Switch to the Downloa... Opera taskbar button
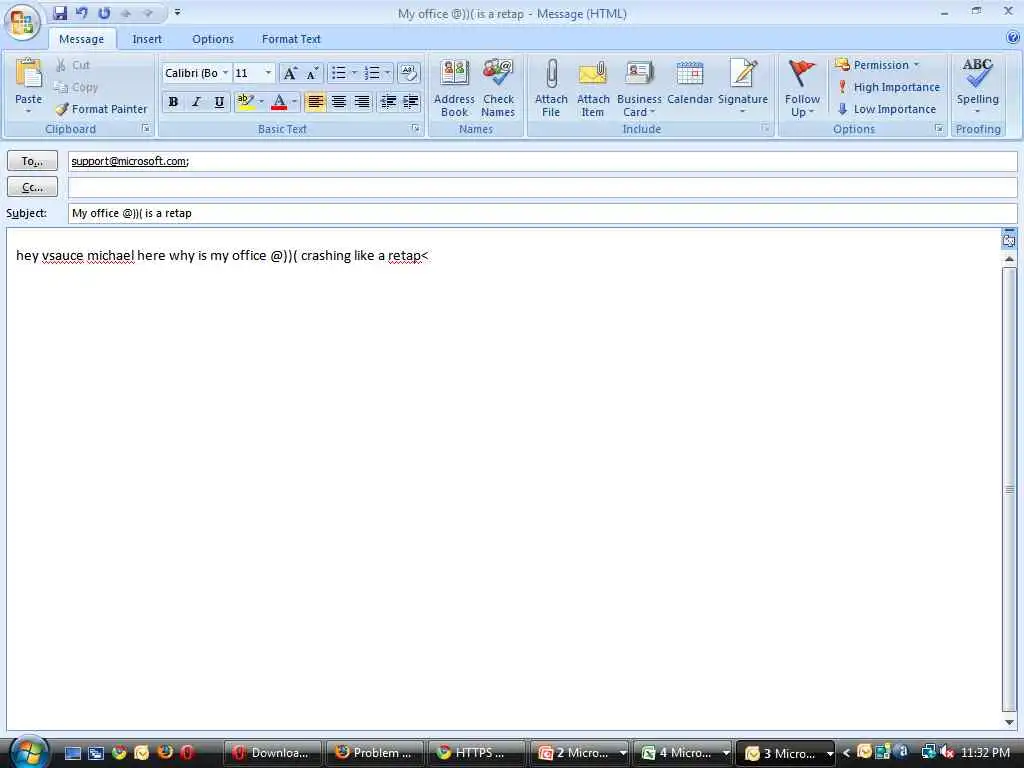The image size is (1024, 768). 272,753
